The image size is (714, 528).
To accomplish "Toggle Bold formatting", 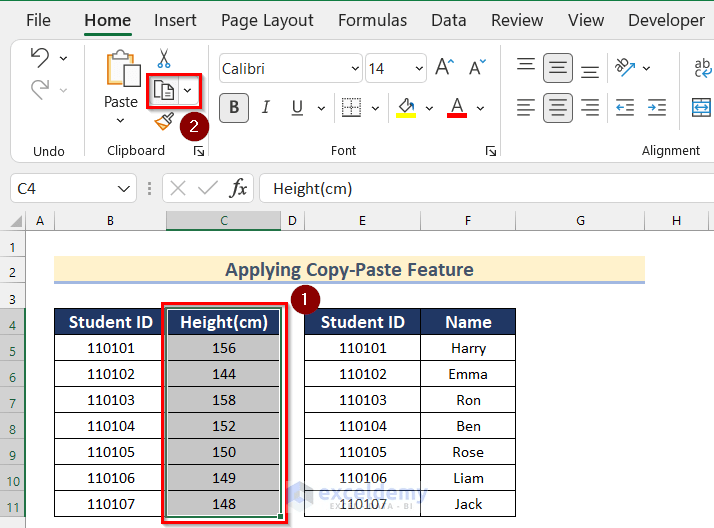I will click(x=234, y=108).
